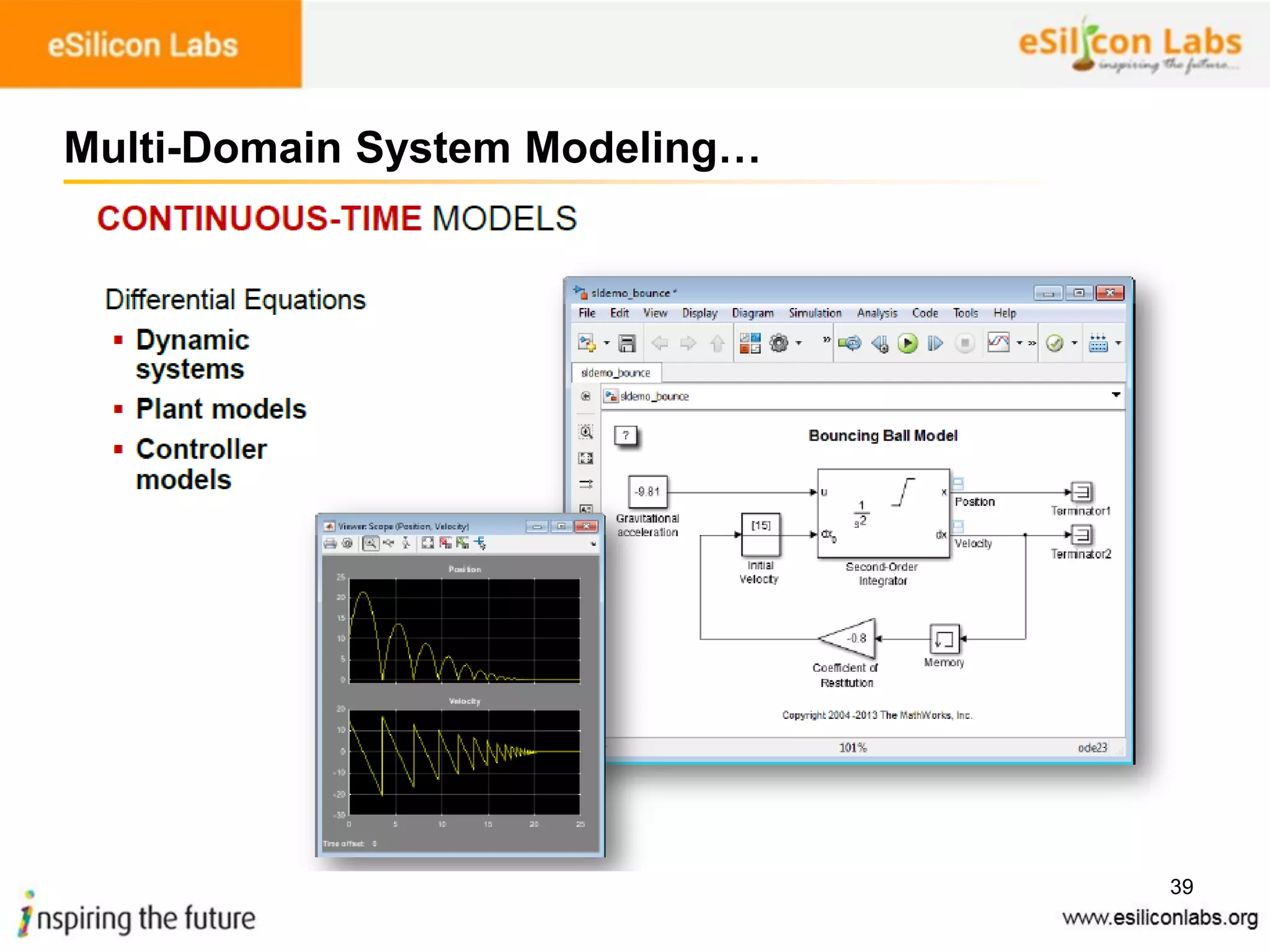Open www.esiliconlabs.org link
Screen dimensions: 1270x952
pos(1160,918)
